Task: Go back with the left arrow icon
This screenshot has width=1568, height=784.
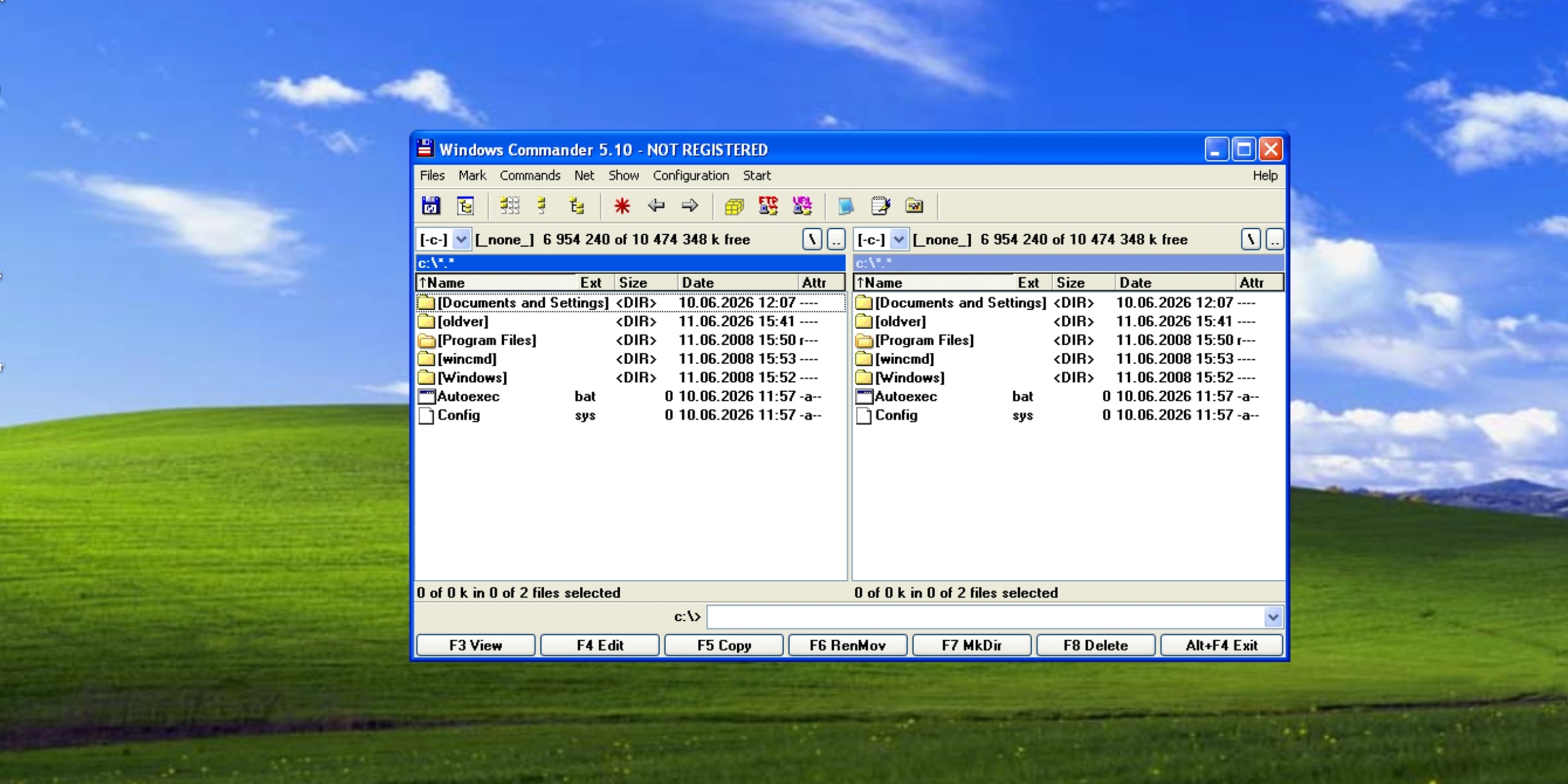Action: coord(656,206)
